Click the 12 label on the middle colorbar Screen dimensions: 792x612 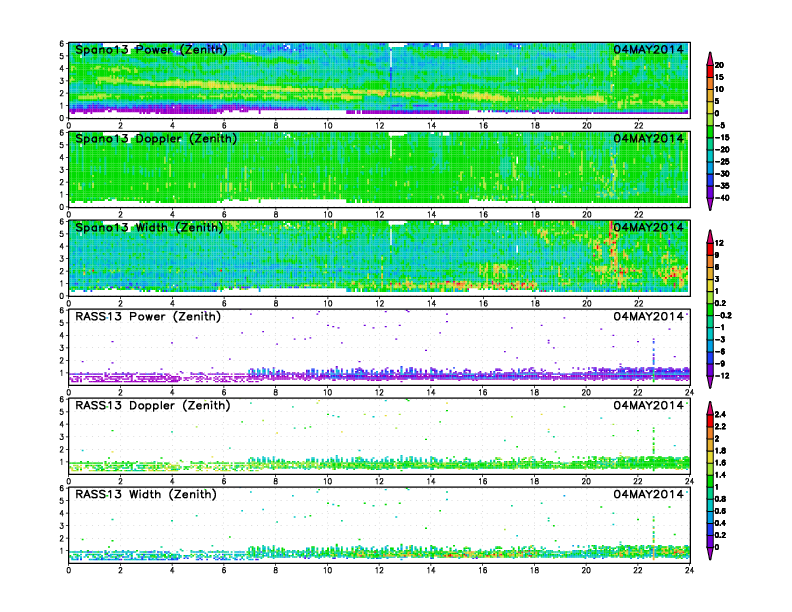coord(719,243)
